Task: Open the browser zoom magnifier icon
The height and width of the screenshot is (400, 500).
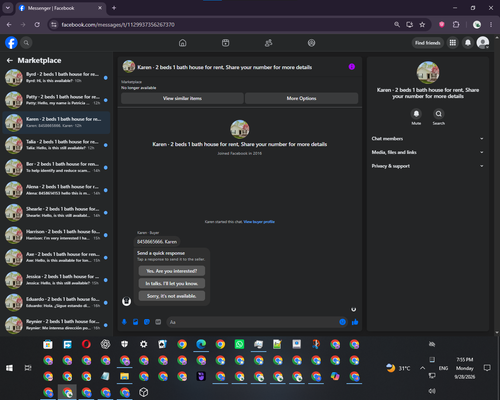Action: pyautogui.click(x=397, y=25)
